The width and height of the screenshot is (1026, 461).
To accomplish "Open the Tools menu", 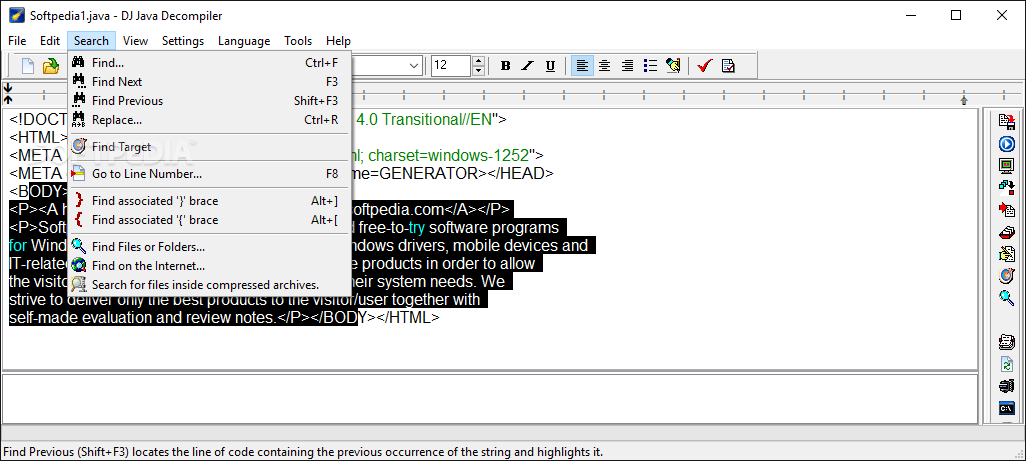I will click(298, 41).
